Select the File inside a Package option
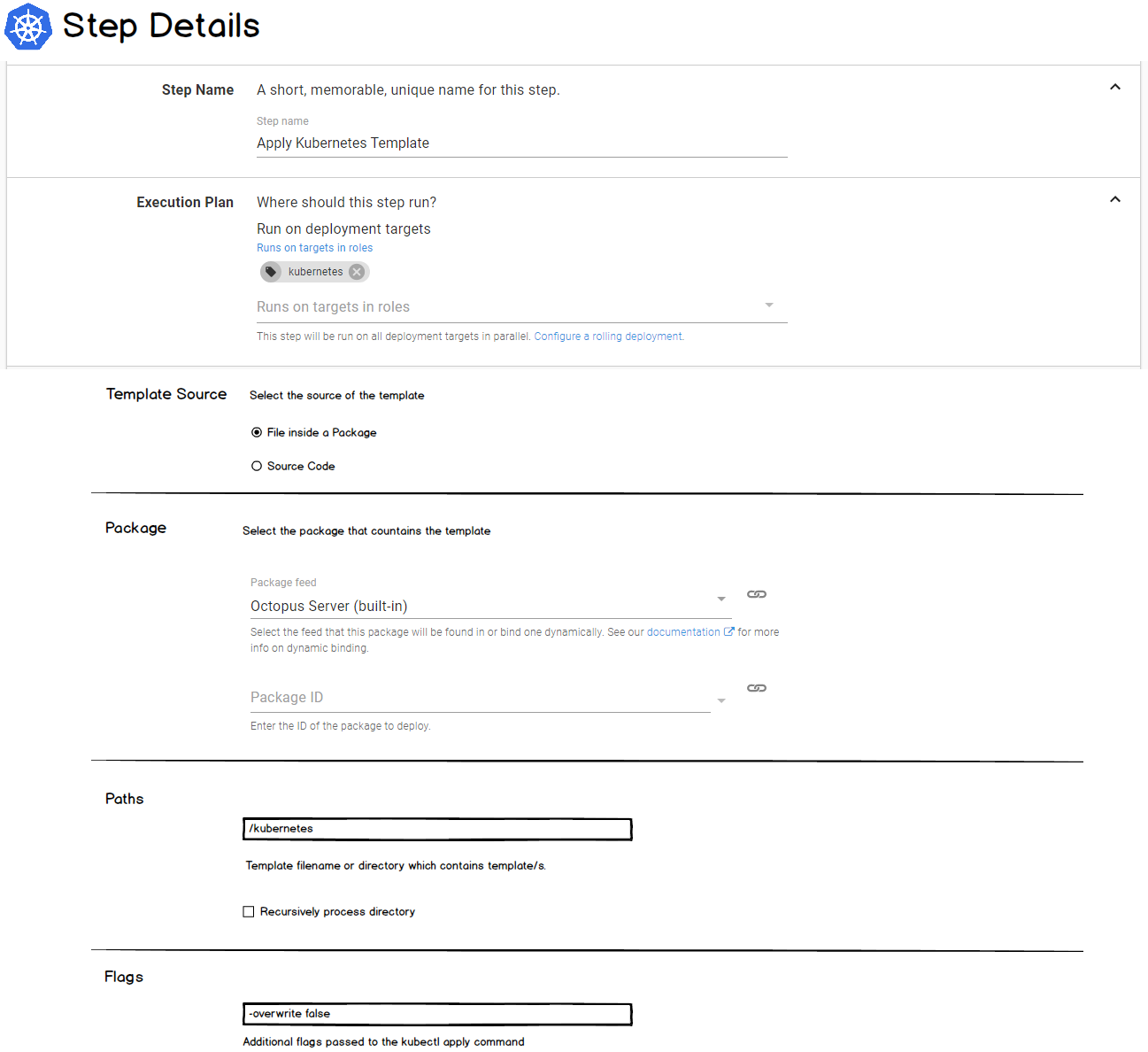 click(x=256, y=432)
